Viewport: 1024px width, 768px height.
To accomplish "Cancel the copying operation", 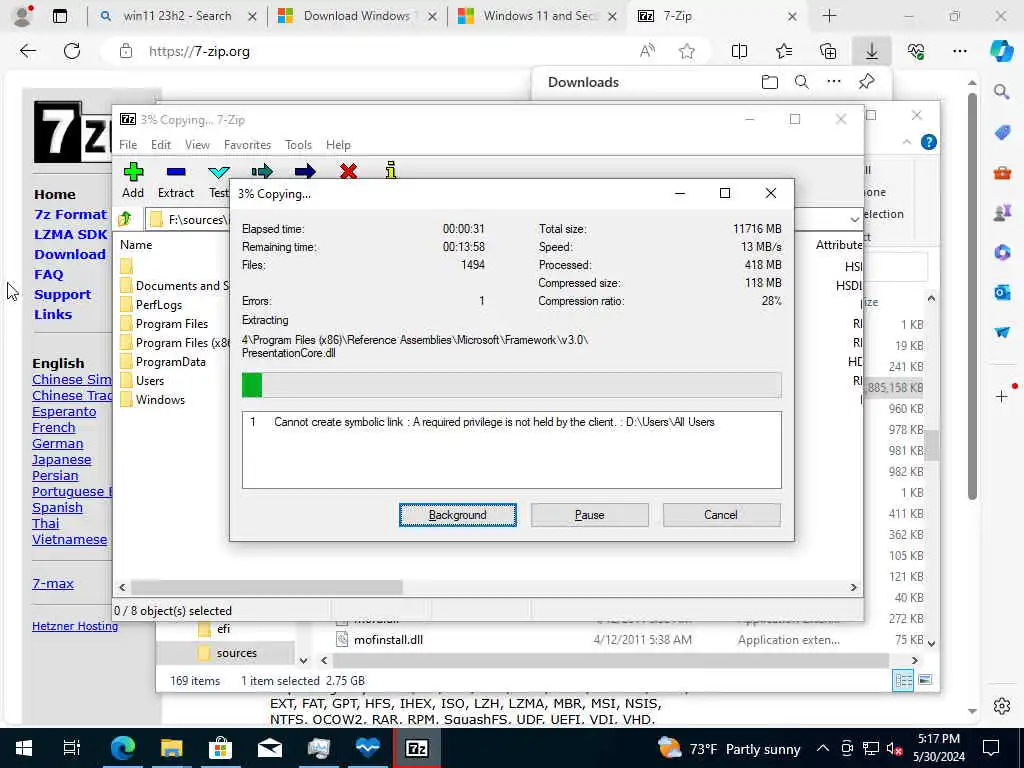I will (721, 515).
